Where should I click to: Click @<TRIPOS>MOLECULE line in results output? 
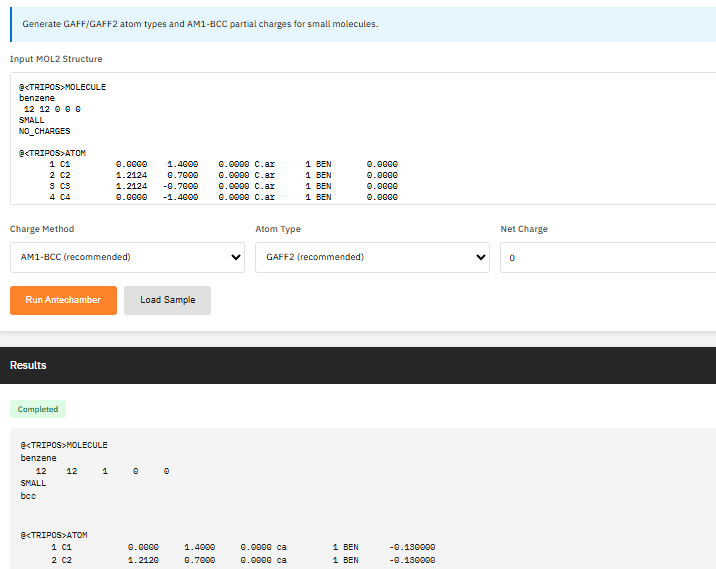[64, 445]
